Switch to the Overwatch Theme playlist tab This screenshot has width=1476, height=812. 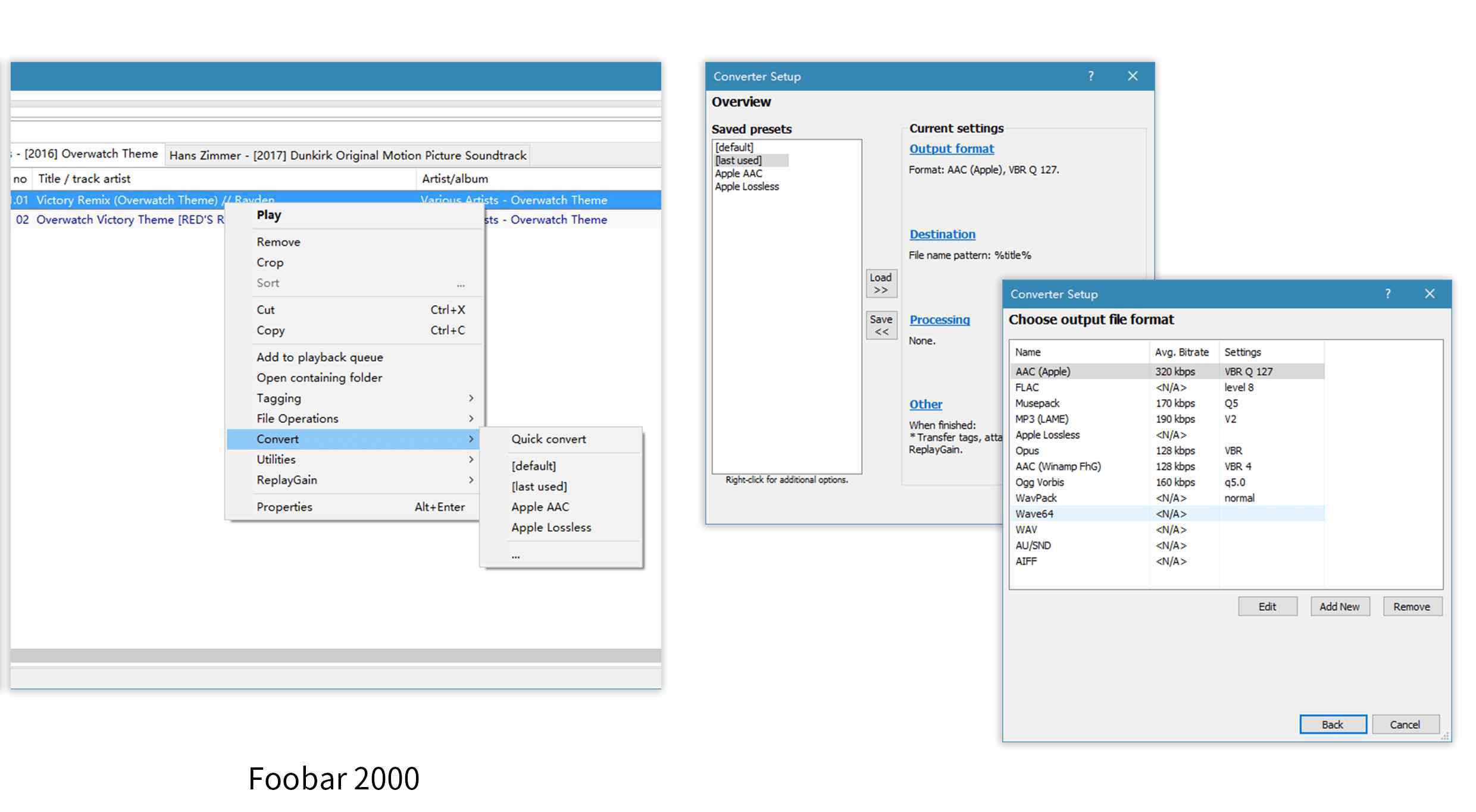coord(87,154)
